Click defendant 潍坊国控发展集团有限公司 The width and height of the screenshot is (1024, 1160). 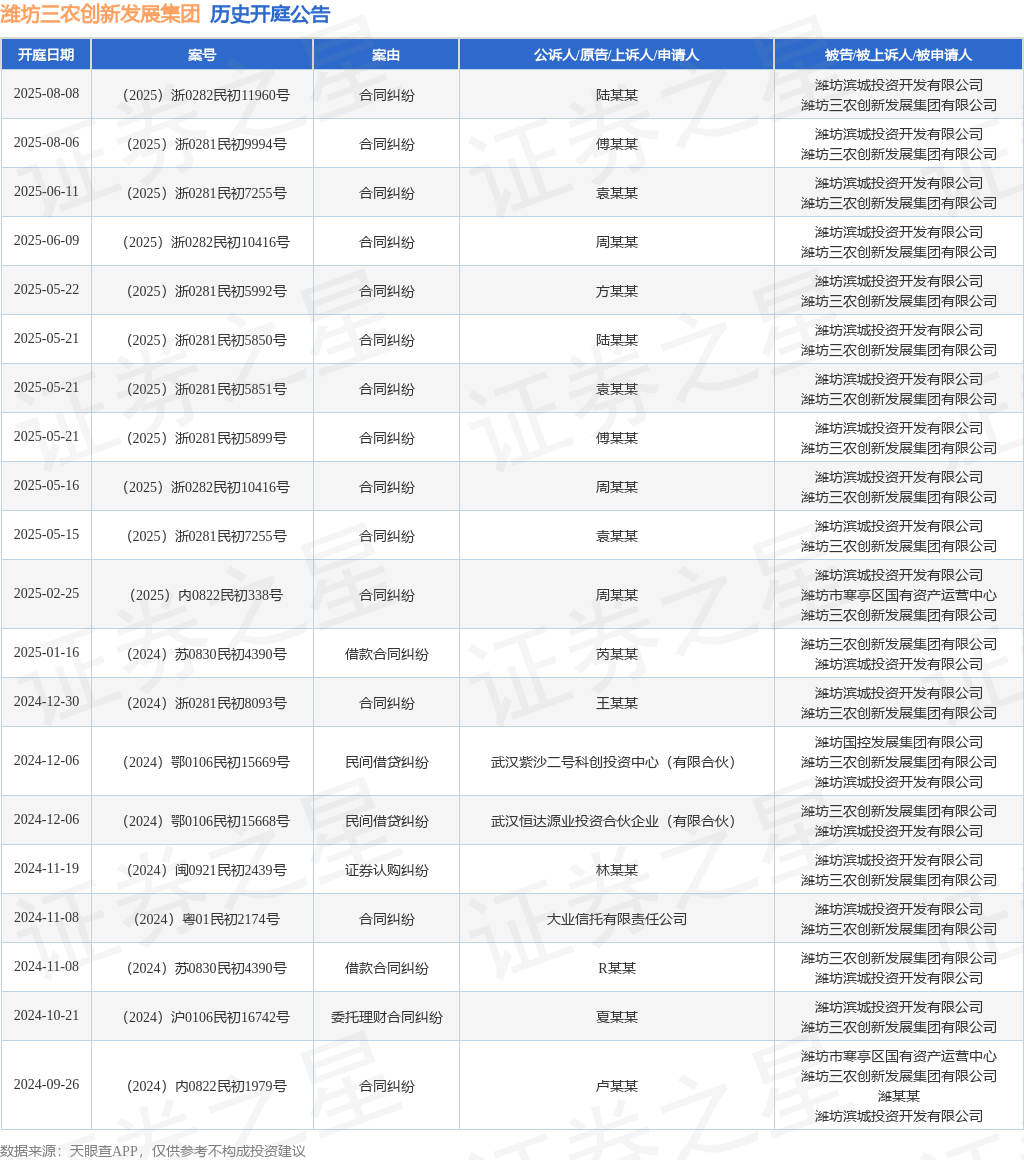tap(898, 742)
